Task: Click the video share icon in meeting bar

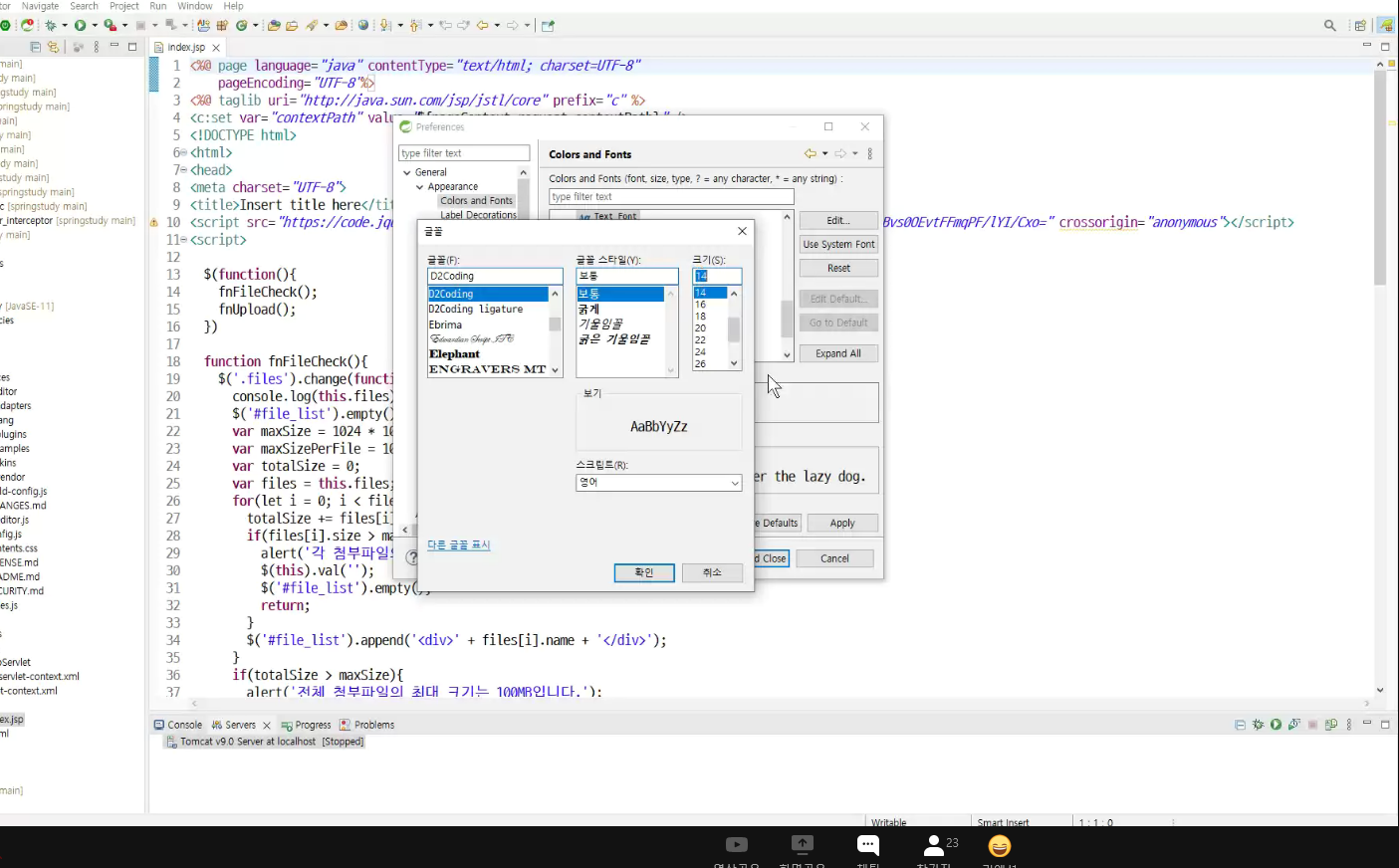Action: [737, 845]
